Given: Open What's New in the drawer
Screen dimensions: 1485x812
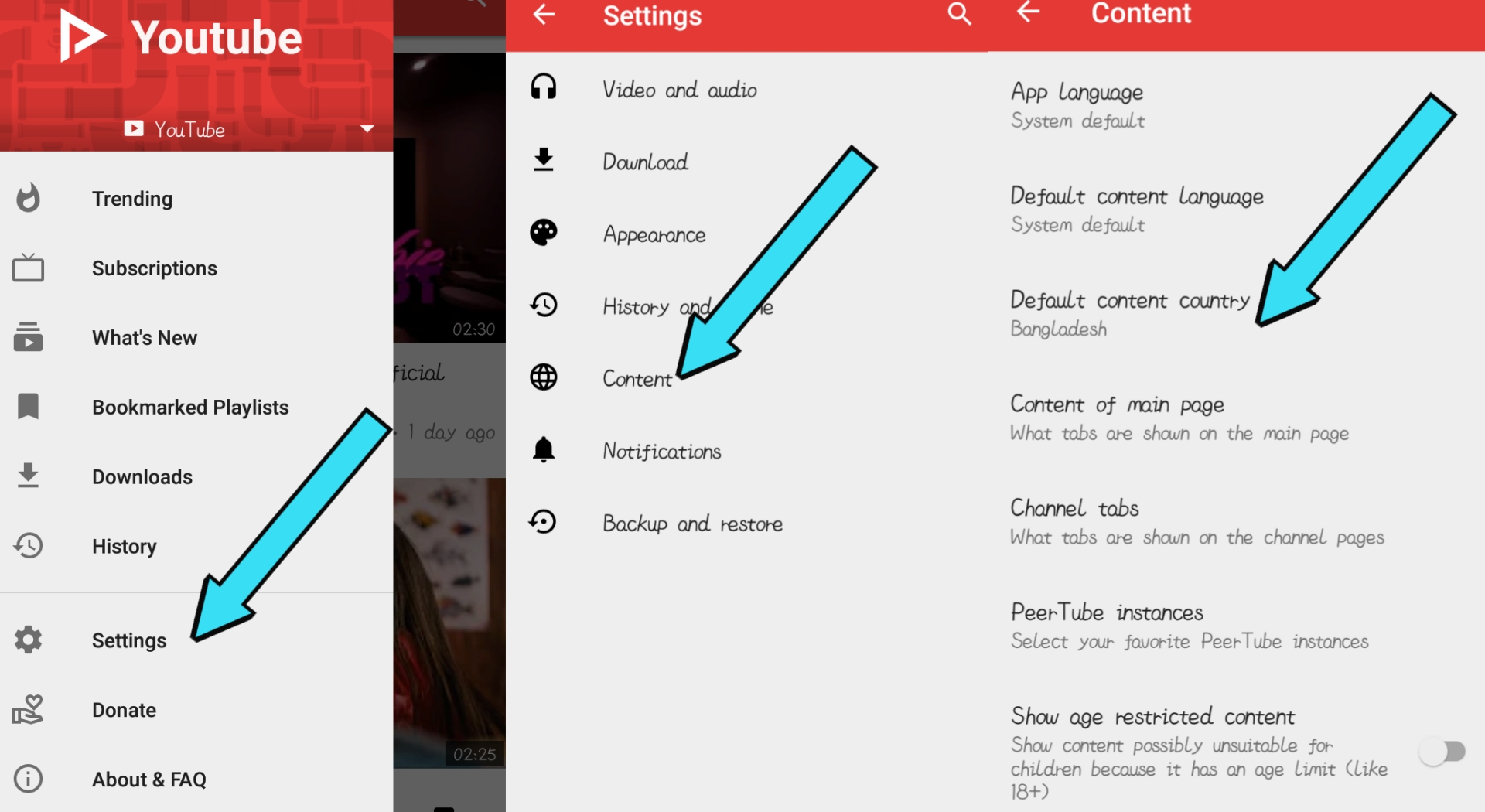Looking at the screenshot, I should click(145, 338).
